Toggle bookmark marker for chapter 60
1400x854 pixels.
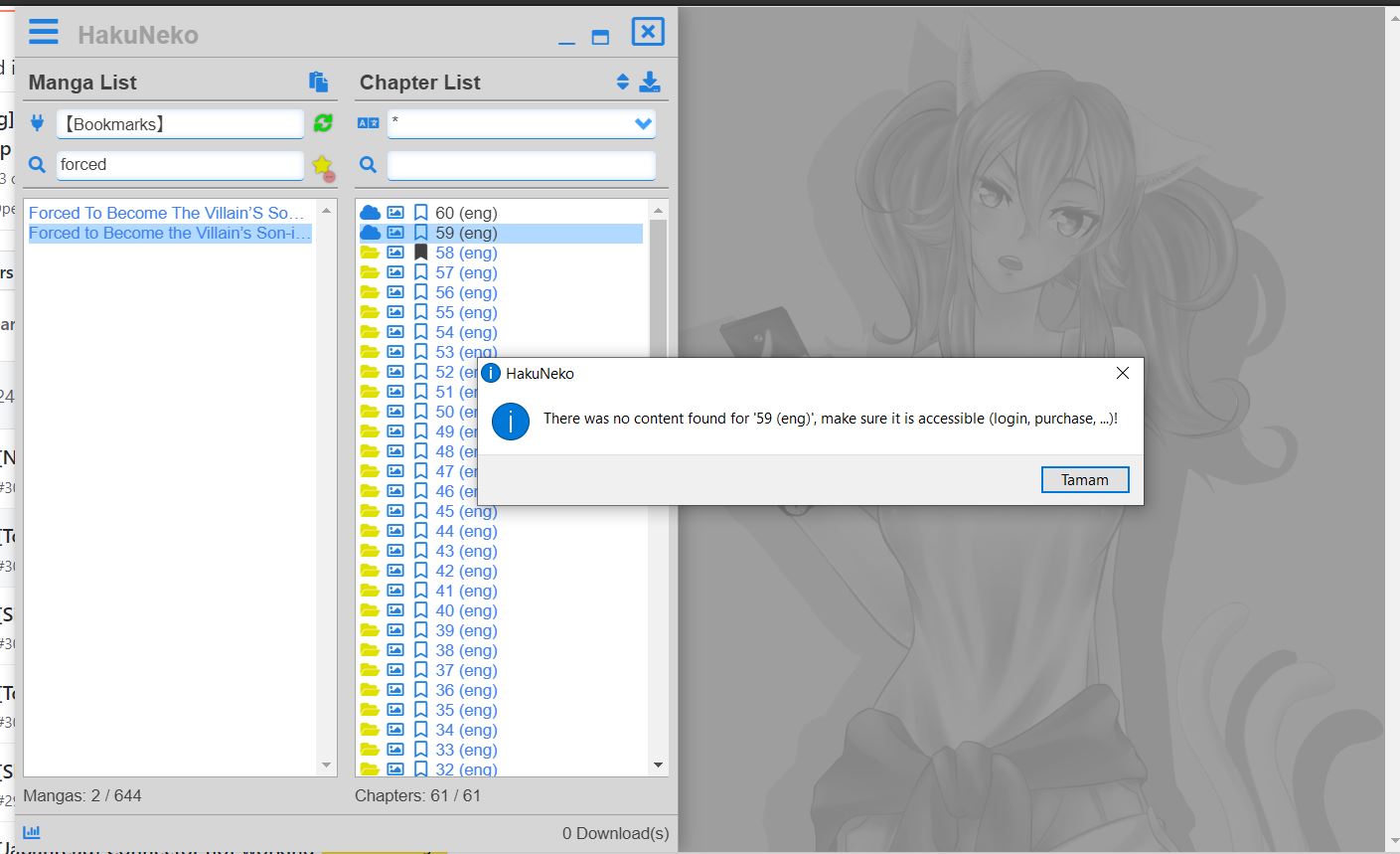click(420, 213)
